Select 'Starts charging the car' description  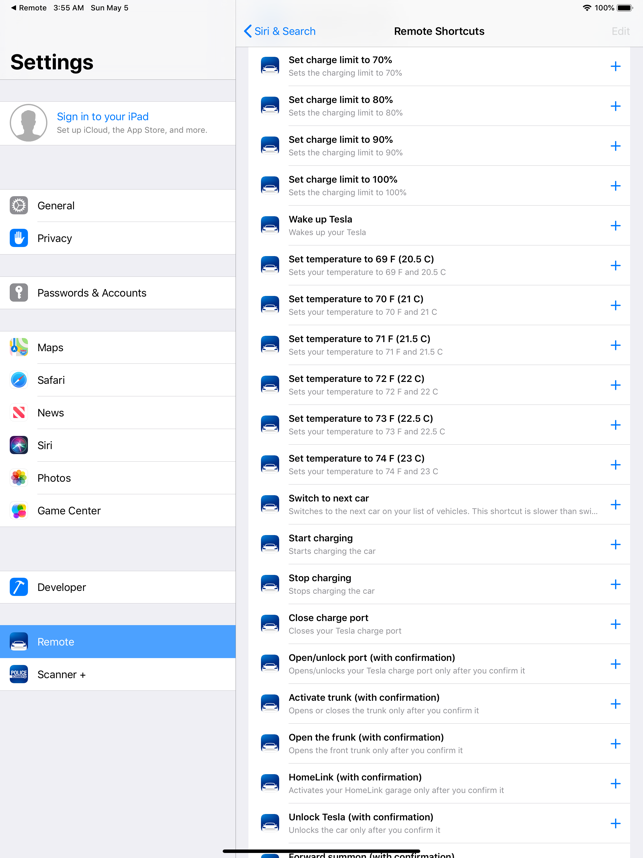click(332, 551)
